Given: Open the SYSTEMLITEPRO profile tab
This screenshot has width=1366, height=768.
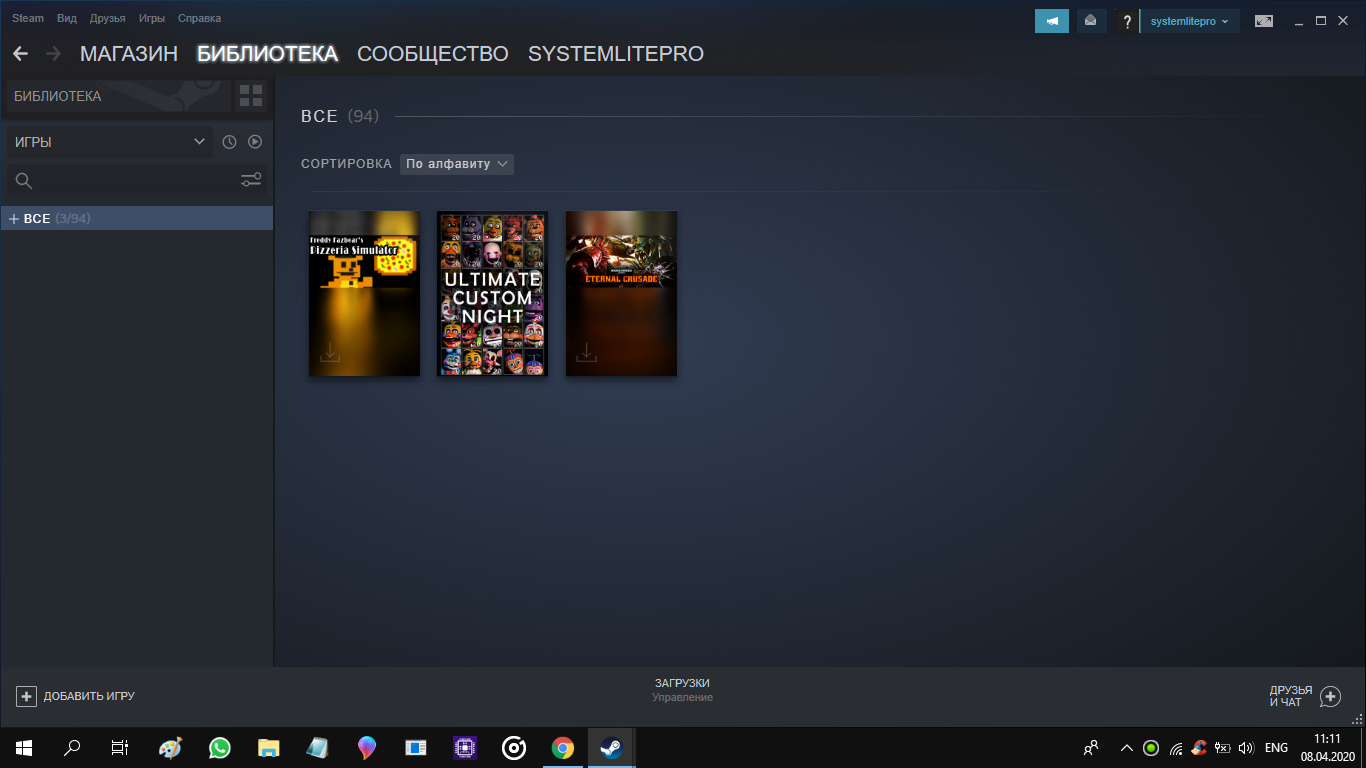Looking at the screenshot, I should 616,54.
